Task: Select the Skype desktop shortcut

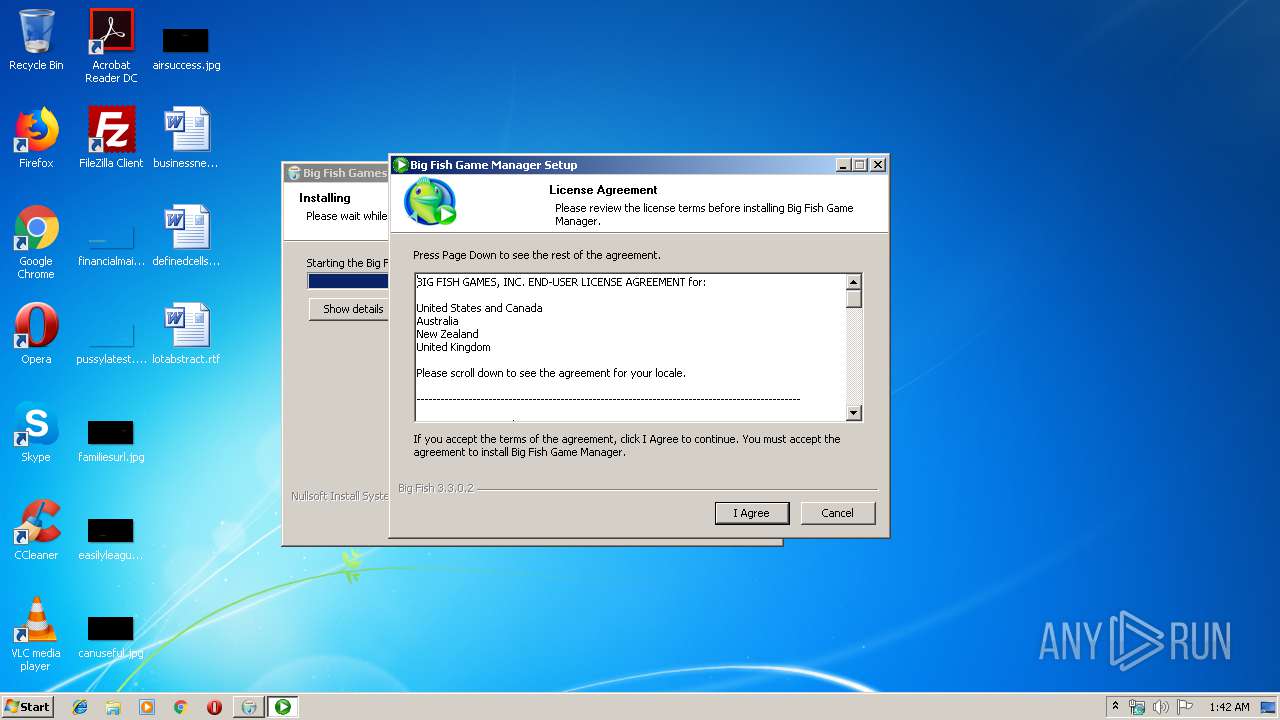Action: coord(36,432)
